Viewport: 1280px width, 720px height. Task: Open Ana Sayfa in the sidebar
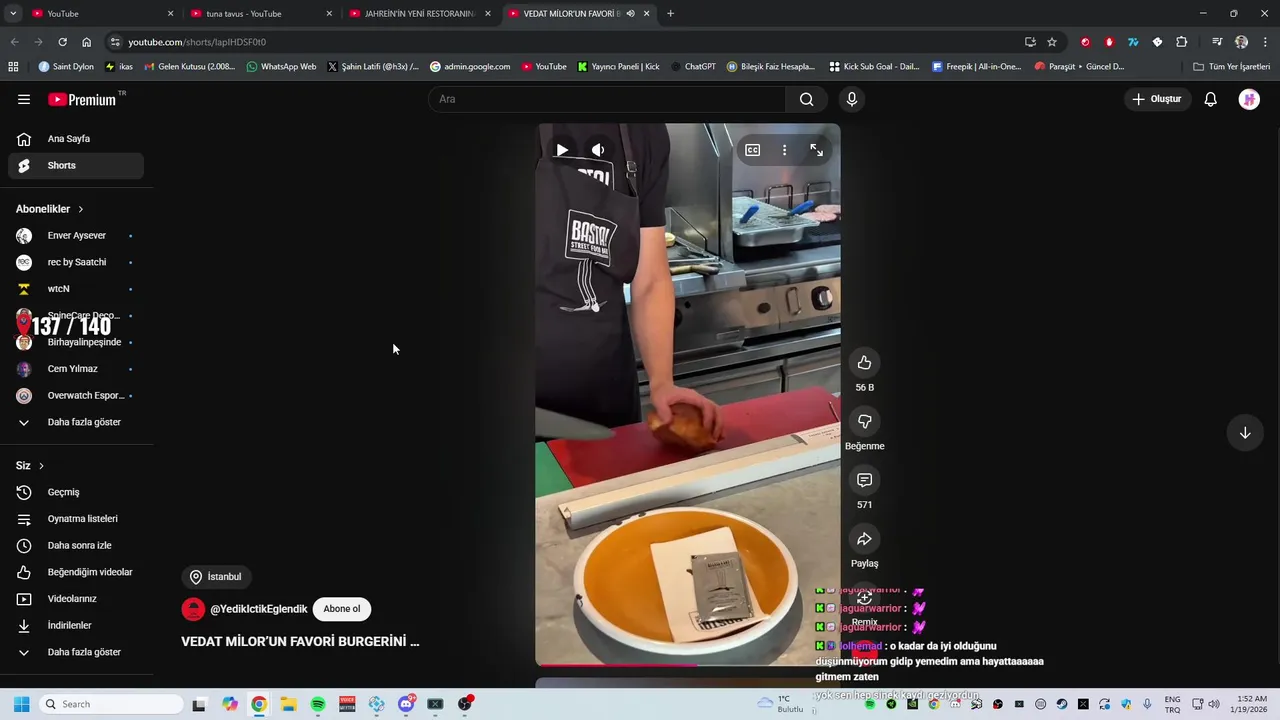(x=76, y=139)
